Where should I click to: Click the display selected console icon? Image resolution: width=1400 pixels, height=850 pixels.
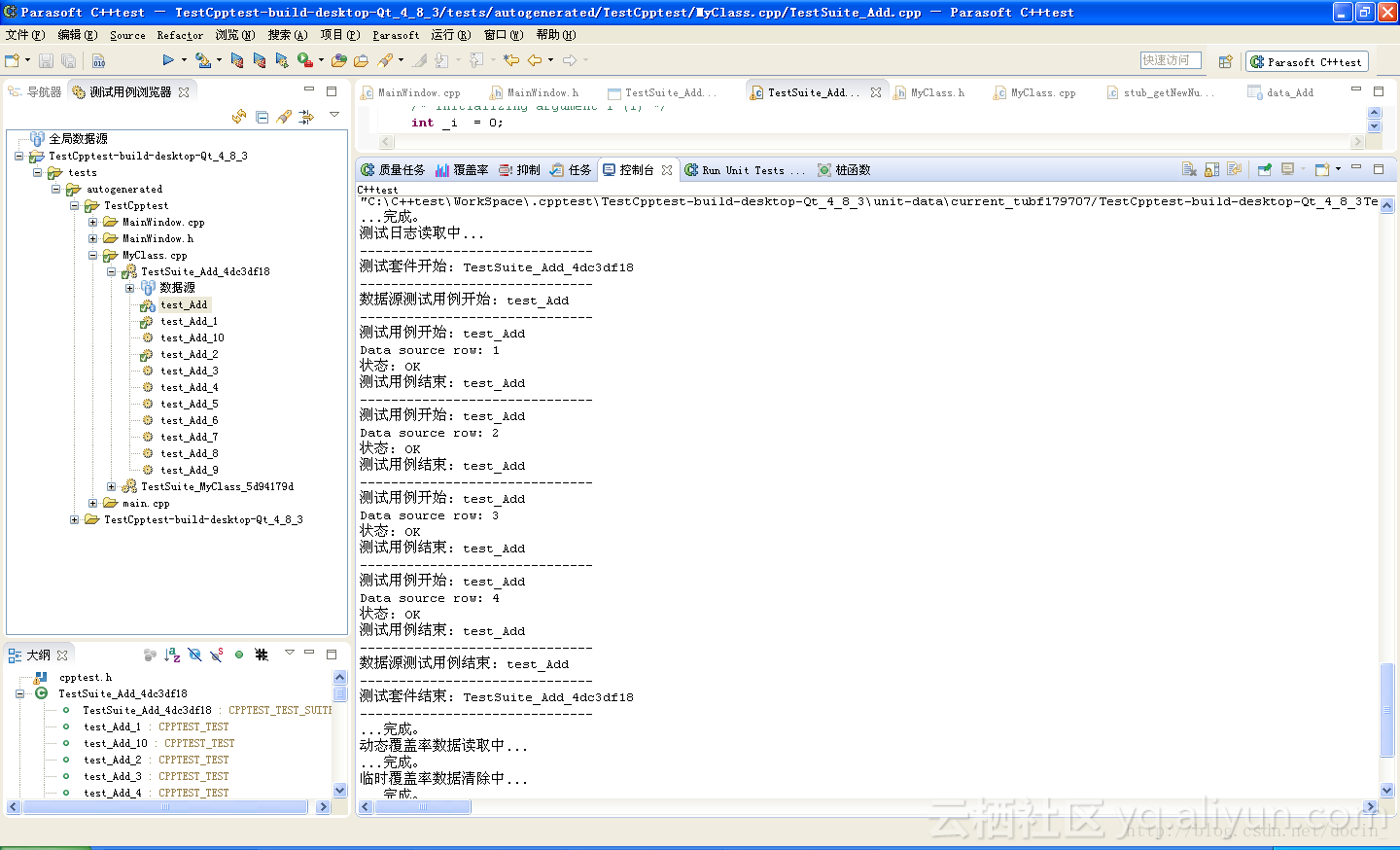(1288, 169)
